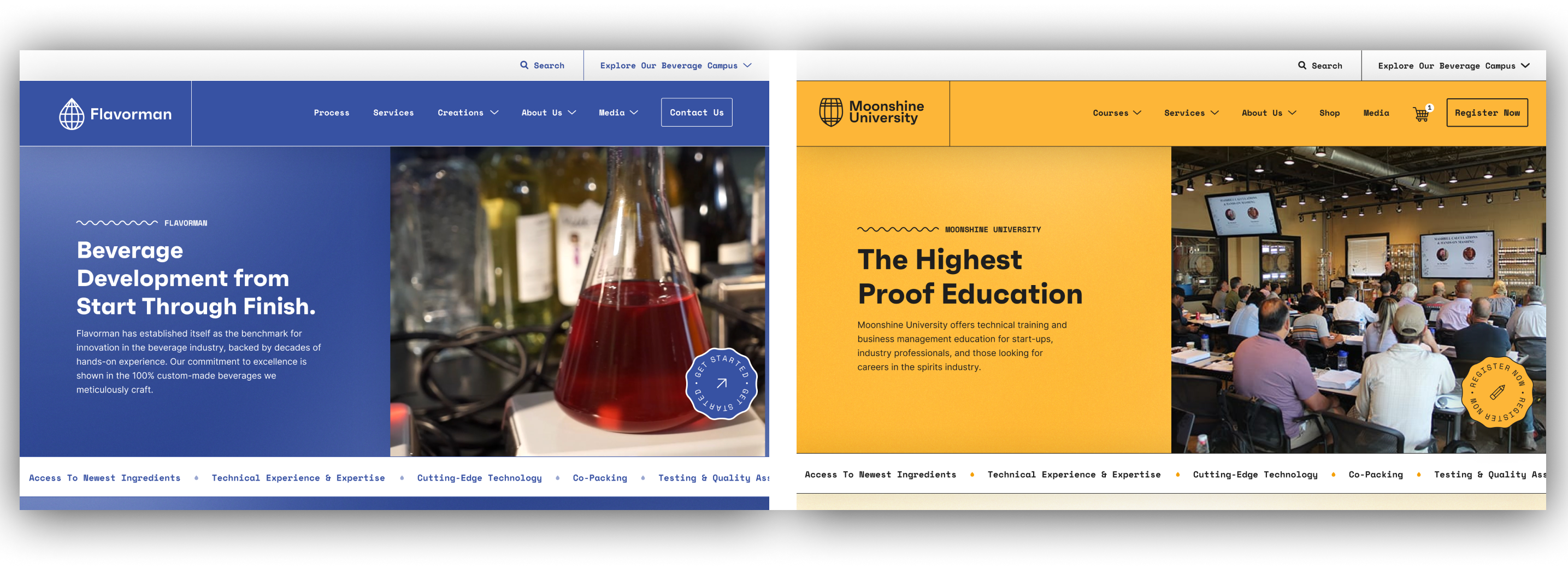Image resolution: width=1568 pixels, height=569 pixels.
Task: Click 'Technical Experience & Expertise' in Flavorman ticker
Action: coord(298,478)
